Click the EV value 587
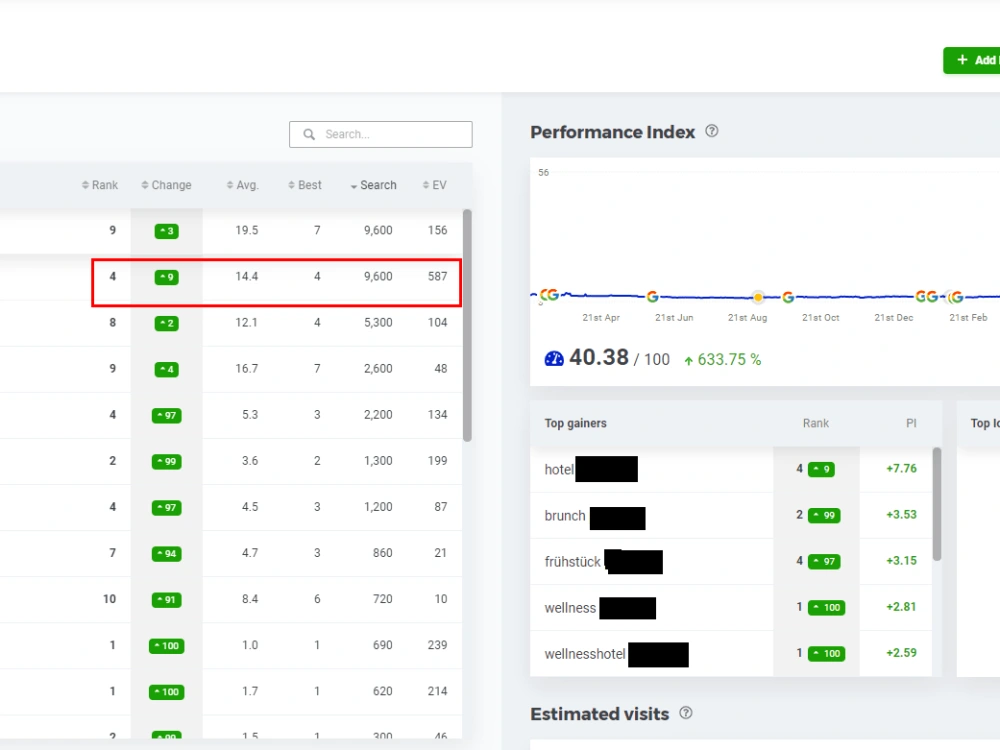Image resolution: width=1000 pixels, height=750 pixels. coord(438,276)
